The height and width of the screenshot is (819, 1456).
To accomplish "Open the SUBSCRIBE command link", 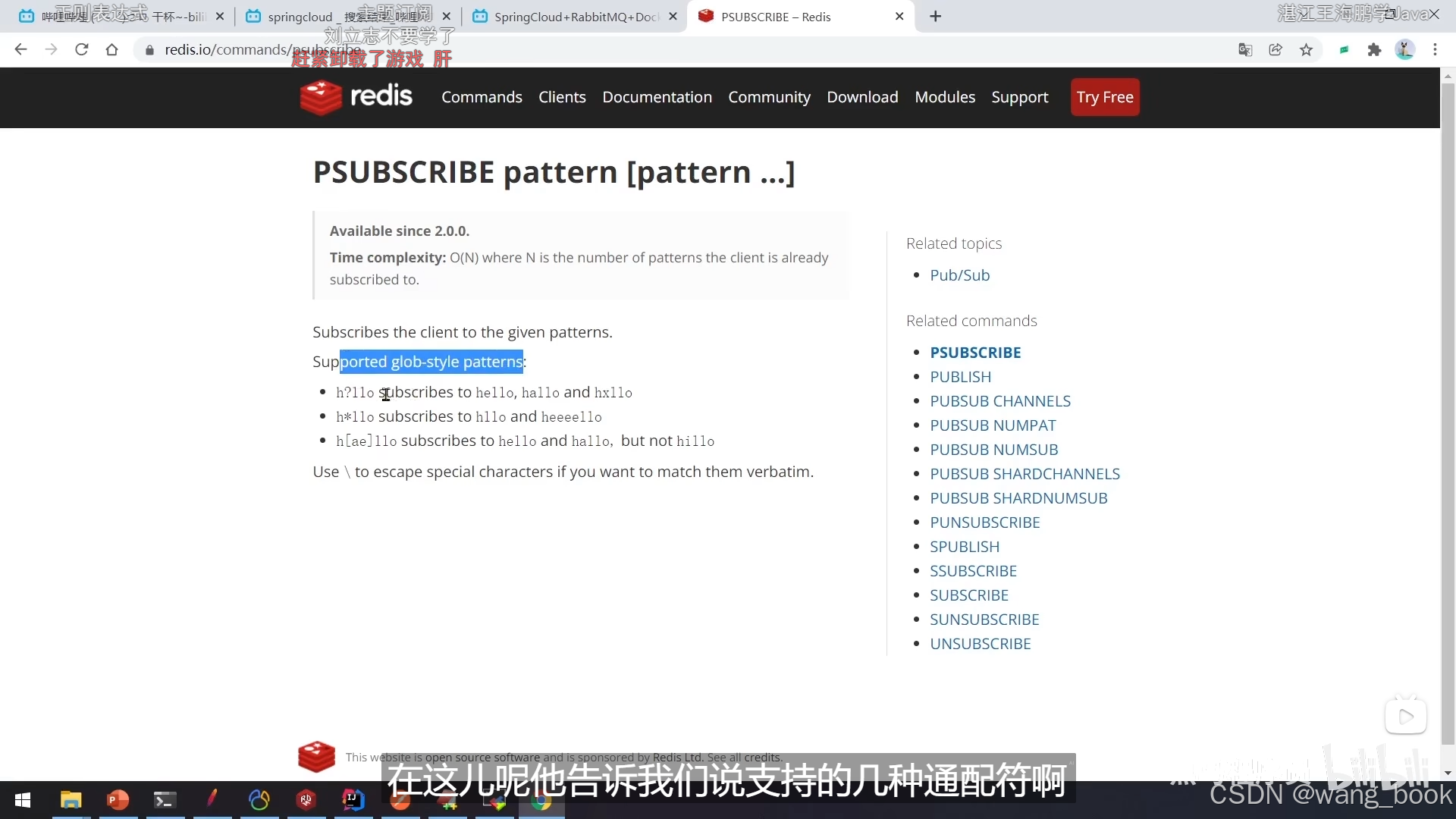I will (x=969, y=595).
